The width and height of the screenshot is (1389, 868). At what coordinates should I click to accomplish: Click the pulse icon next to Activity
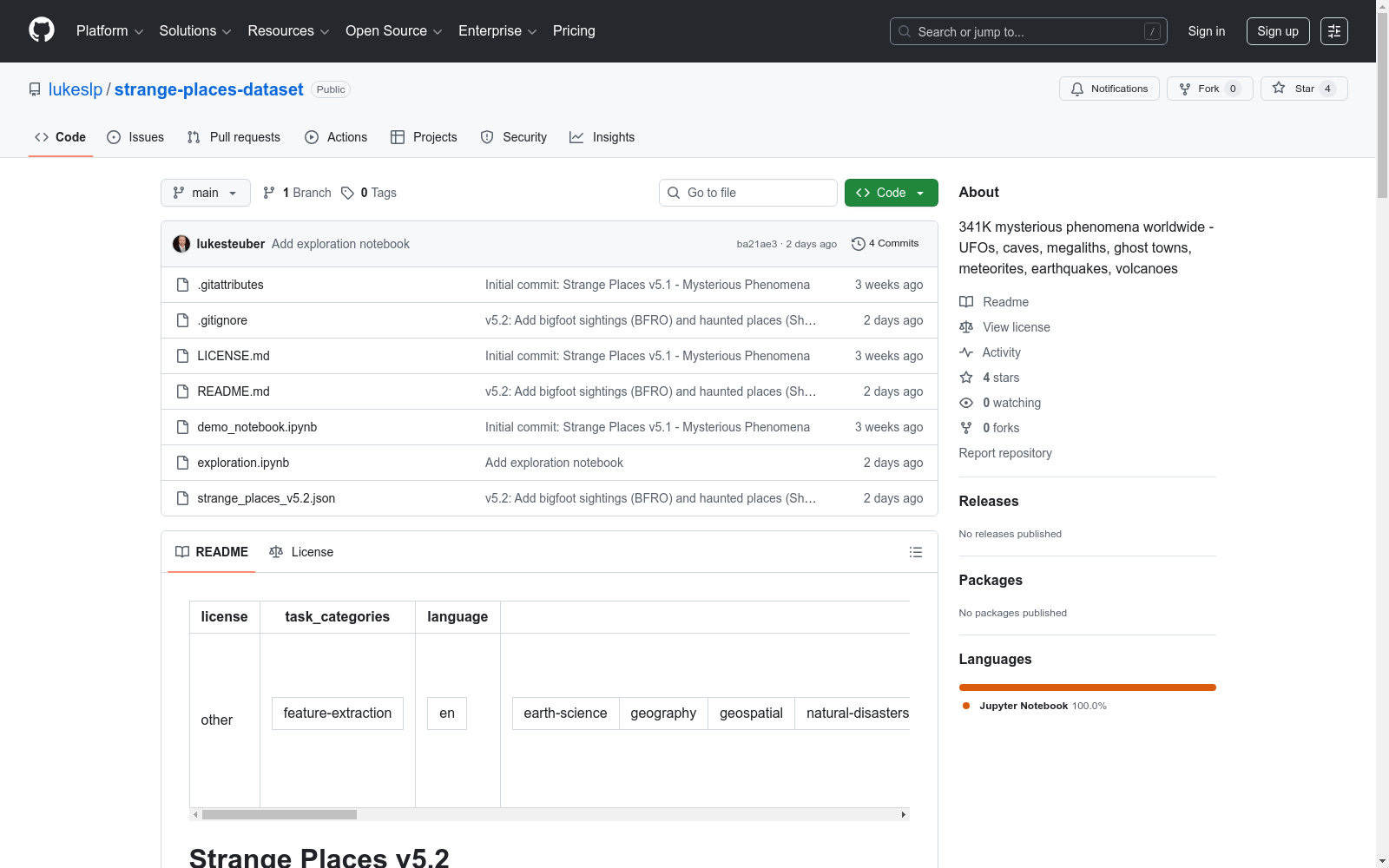(x=966, y=352)
